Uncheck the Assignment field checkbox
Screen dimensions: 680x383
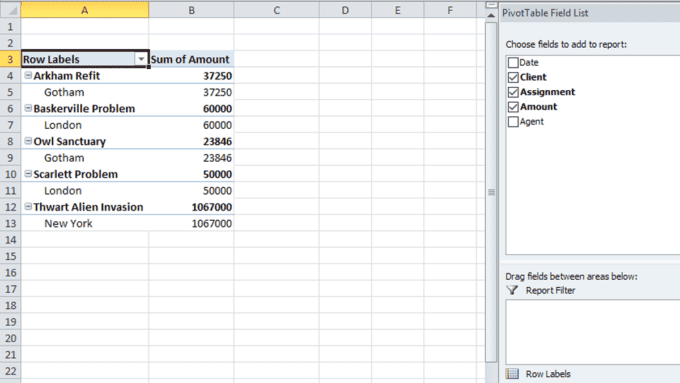pyautogui.click(x=513, y=92)
